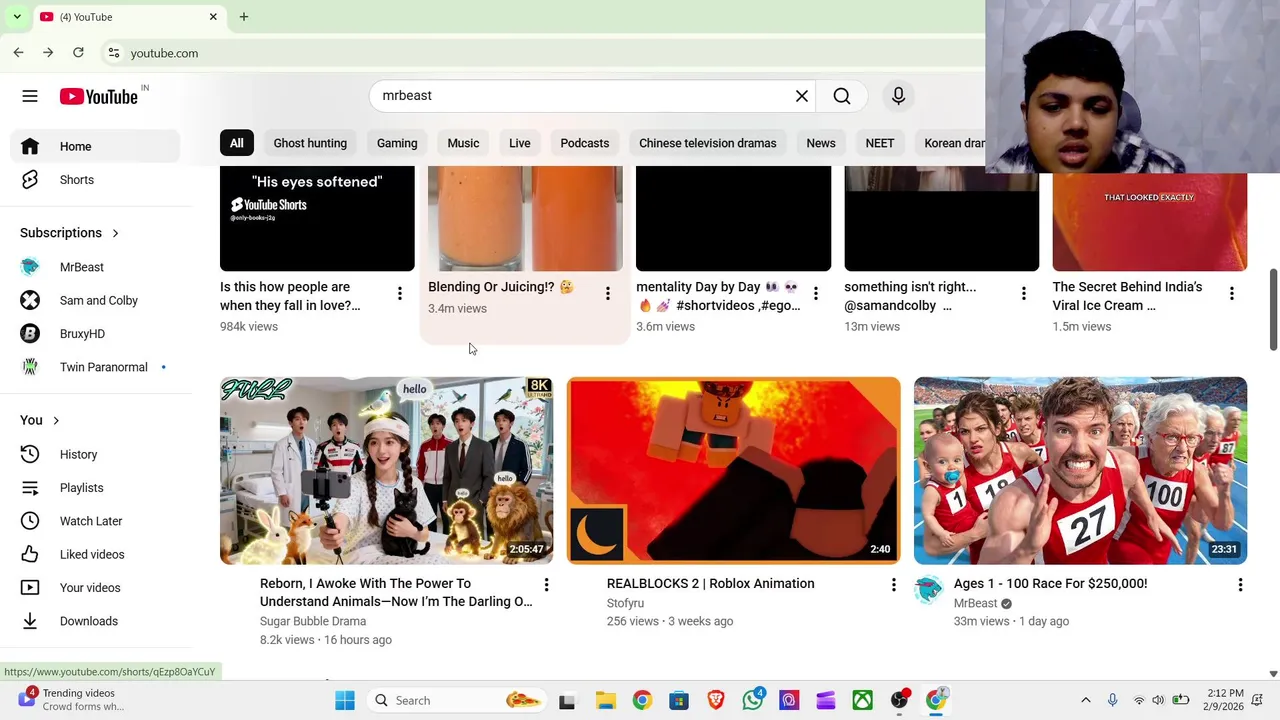Select the Ghost hunting chip
This screenshot has height=720, width=1280.
click(x=310, y=143)
